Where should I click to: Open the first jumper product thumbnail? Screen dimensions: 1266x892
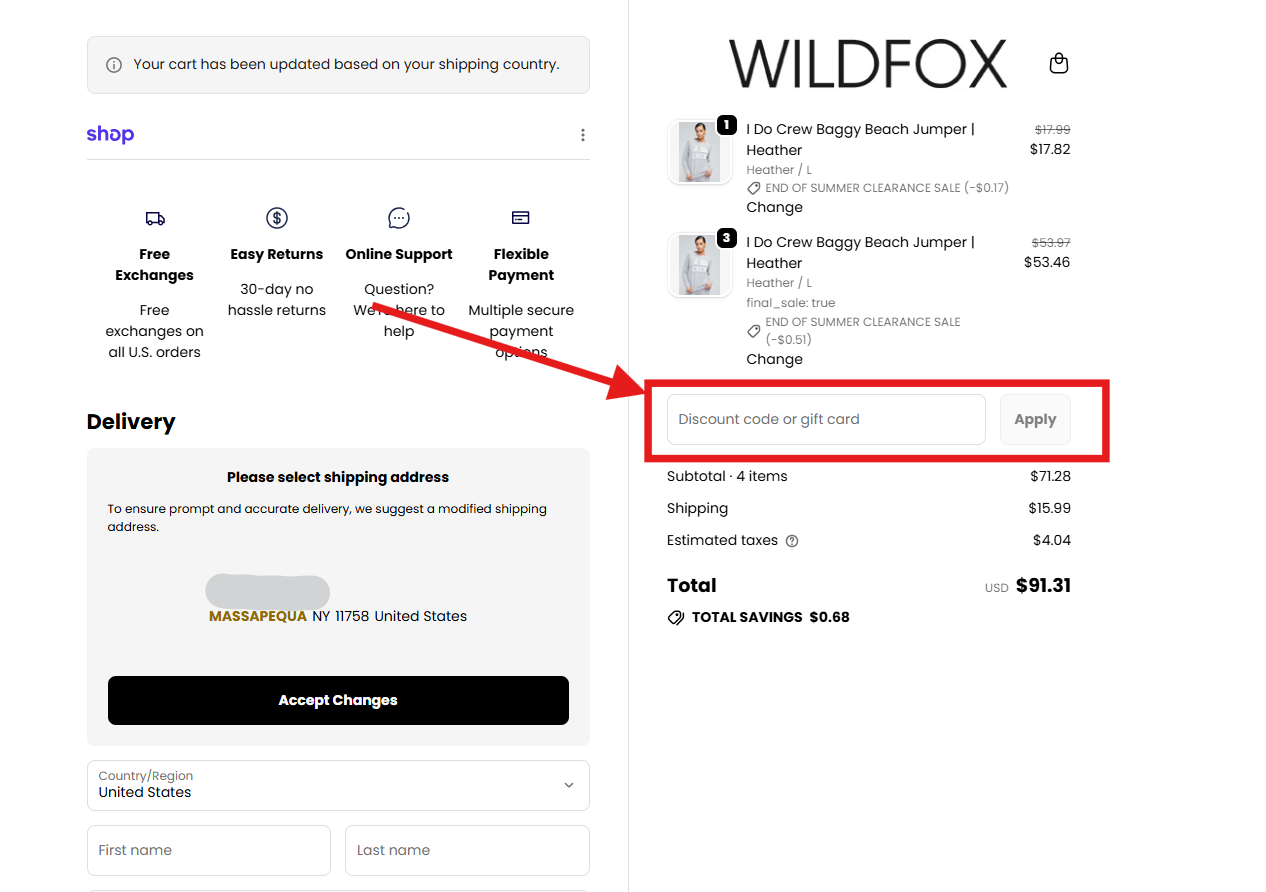pyautogui.click(x=699, y=152)
